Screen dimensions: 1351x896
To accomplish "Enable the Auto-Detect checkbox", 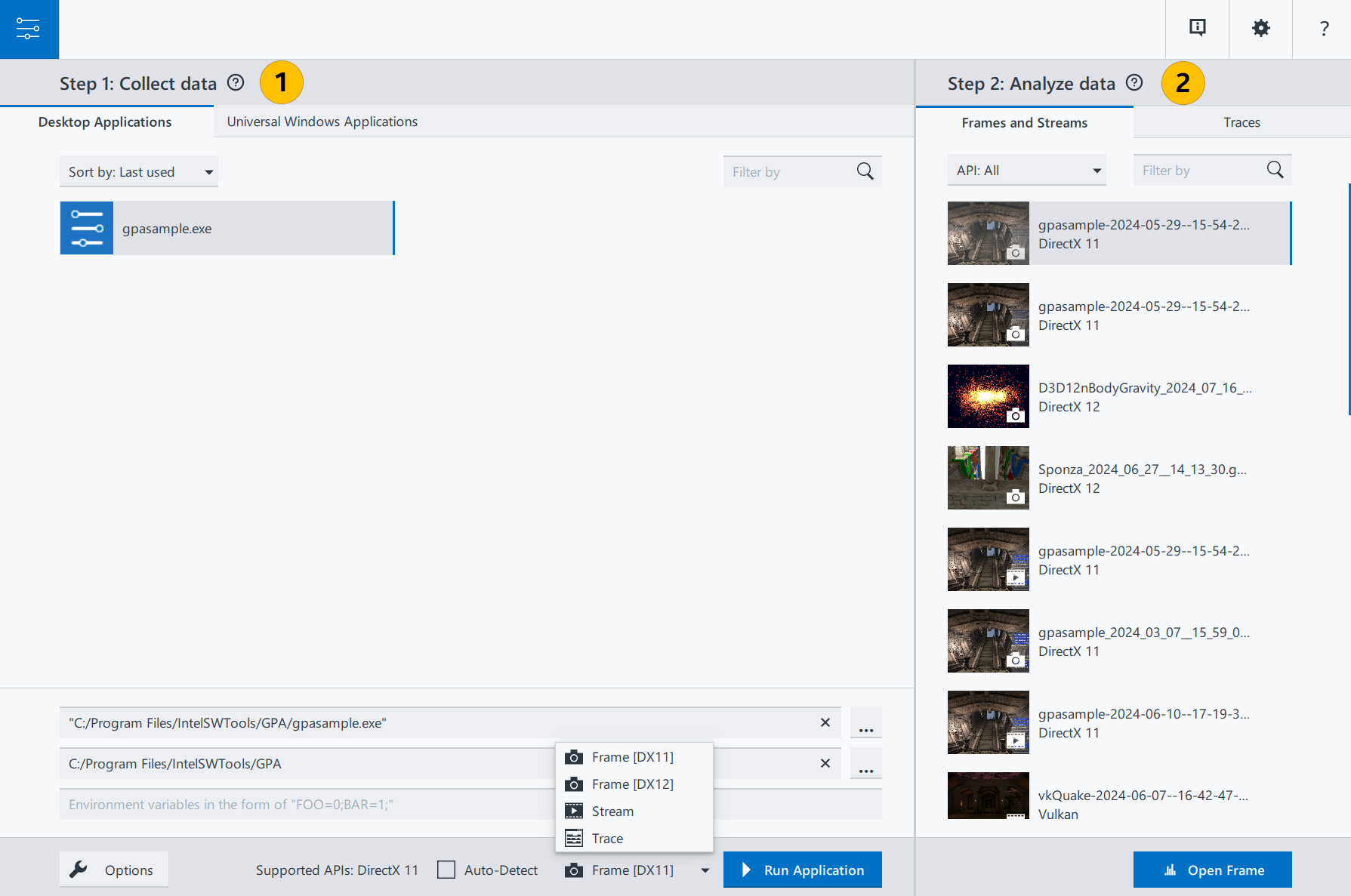I will (446, 870).
